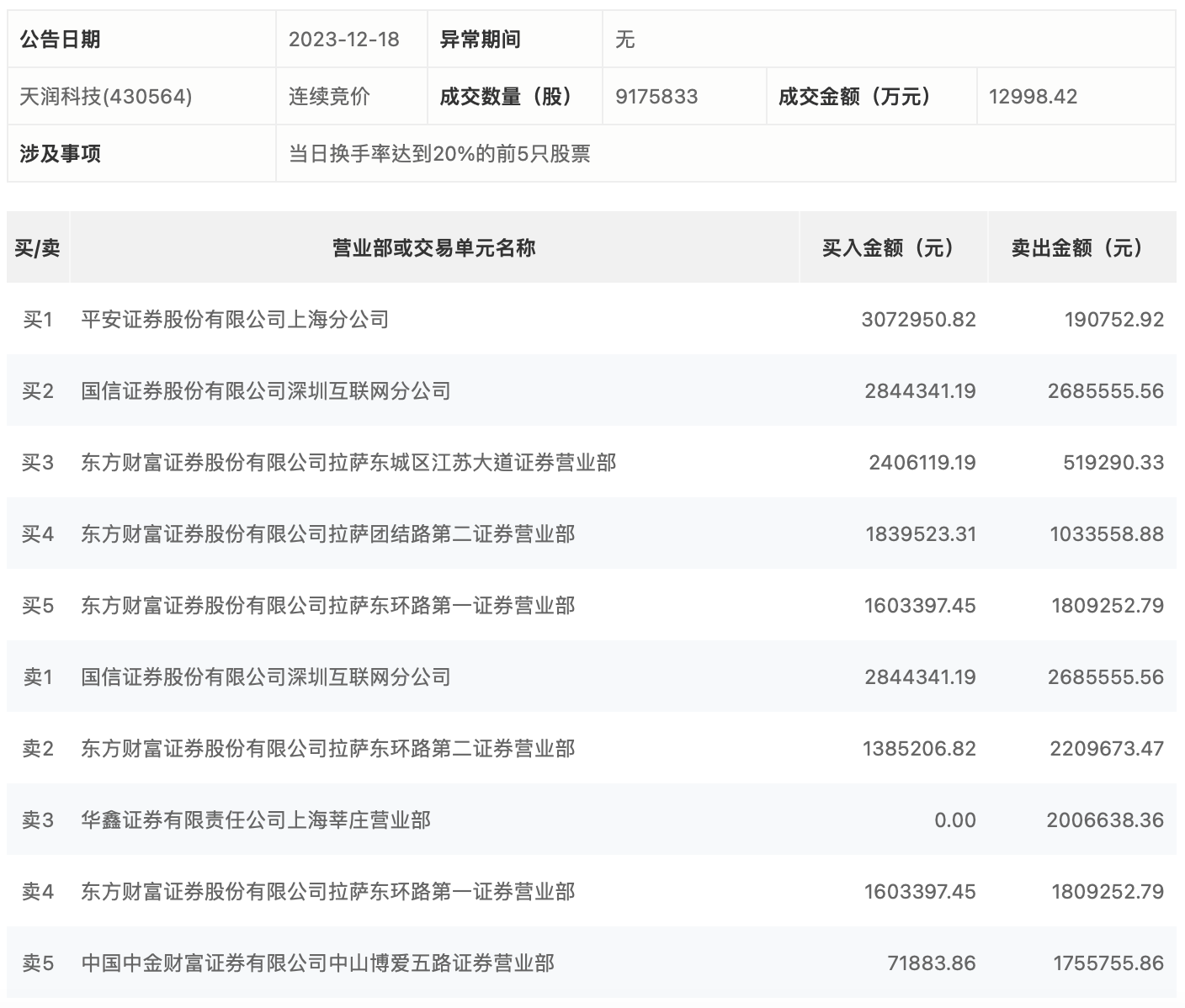Click the 公告日期 label cell
Viewport: 1185px width, 1008px height.
coord(141,40)
